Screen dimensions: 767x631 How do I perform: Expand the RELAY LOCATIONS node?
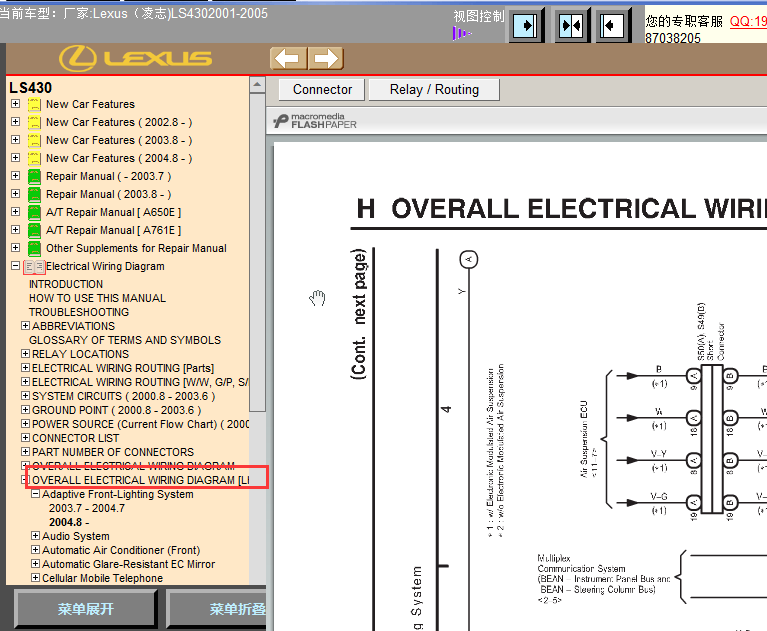[25, 353]
